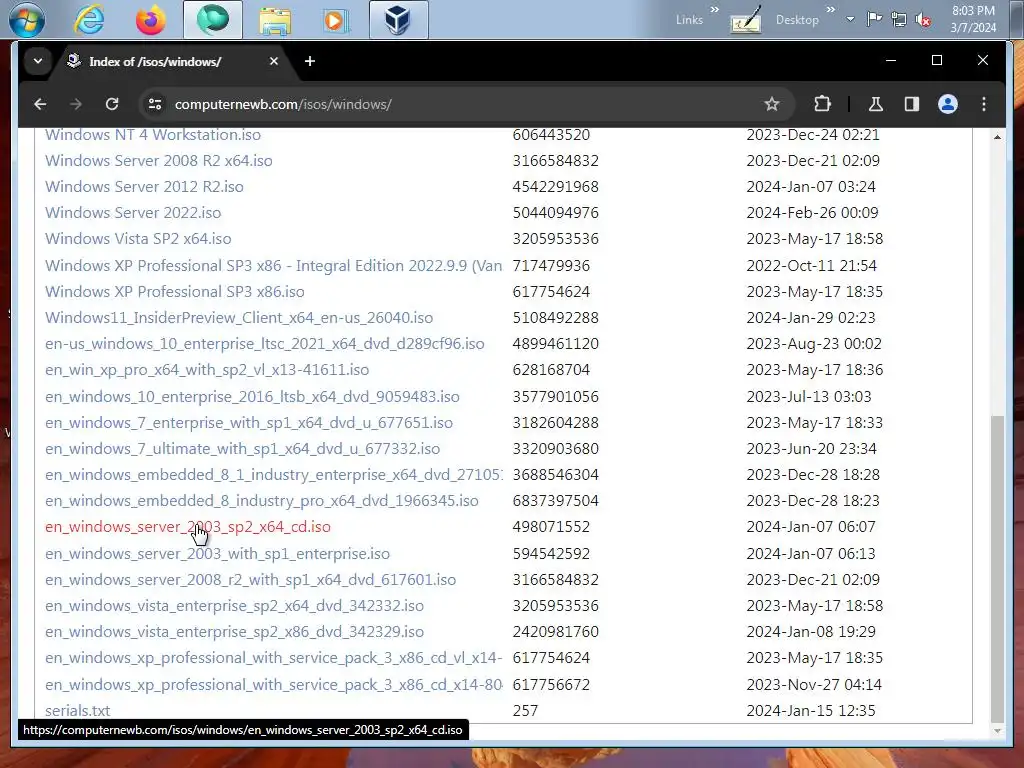Expand the tab search dropdown

(38, 61)
